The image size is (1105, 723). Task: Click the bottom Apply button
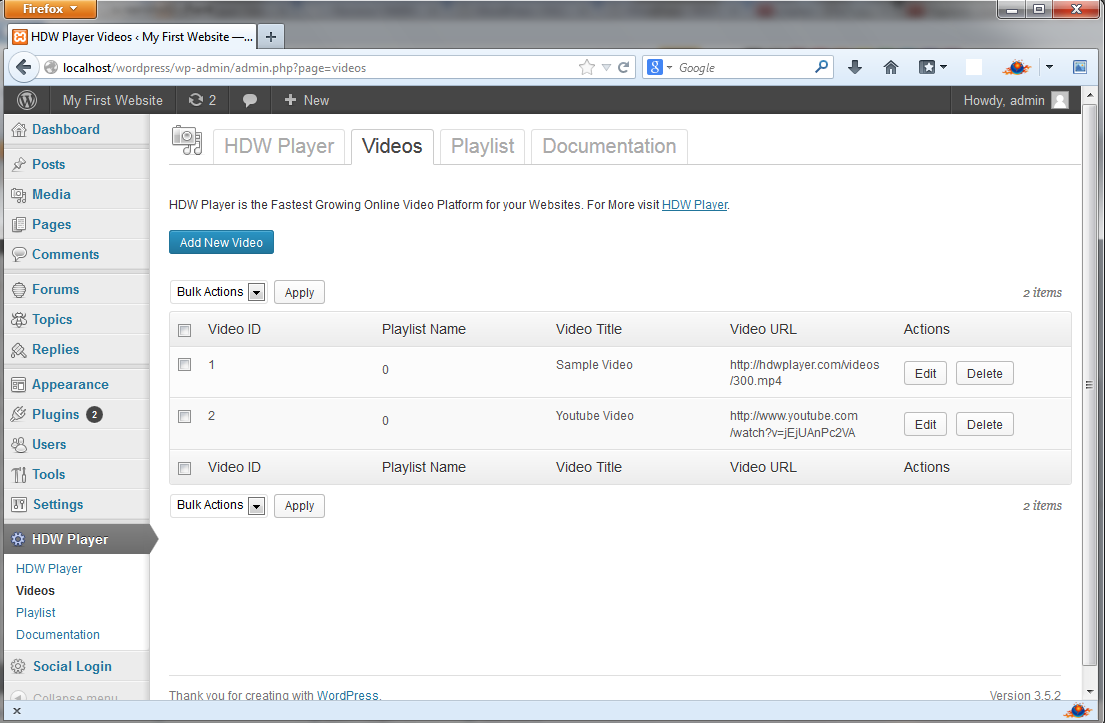(x=299, y=506)
